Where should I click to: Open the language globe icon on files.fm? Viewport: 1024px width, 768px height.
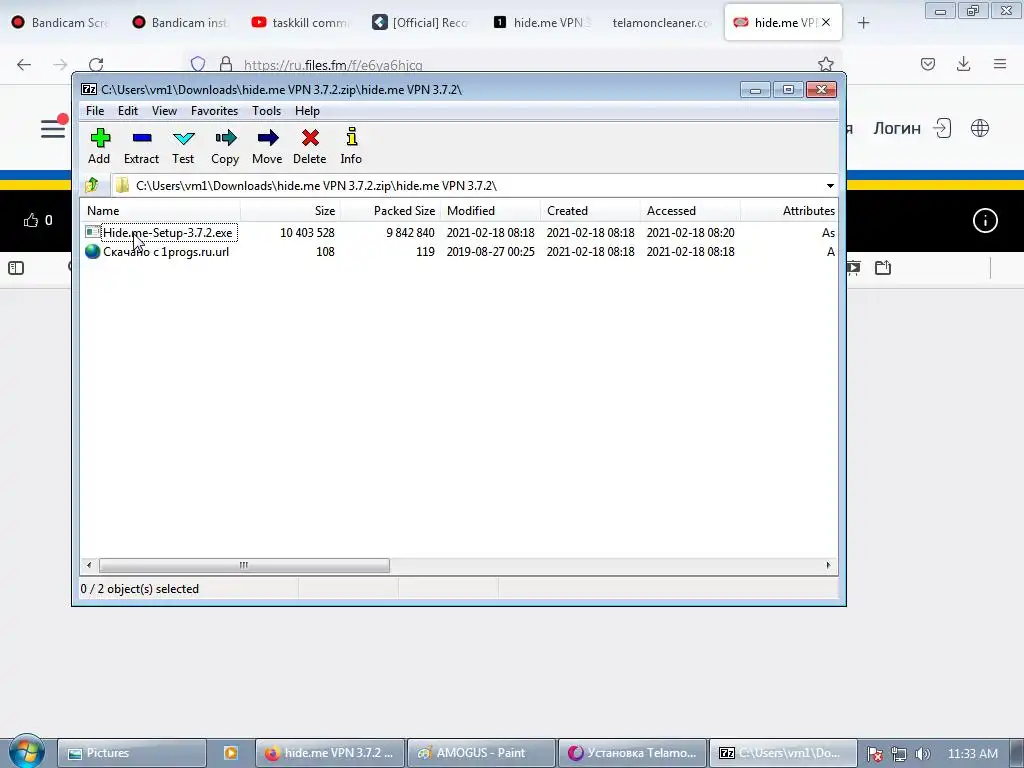980,128
